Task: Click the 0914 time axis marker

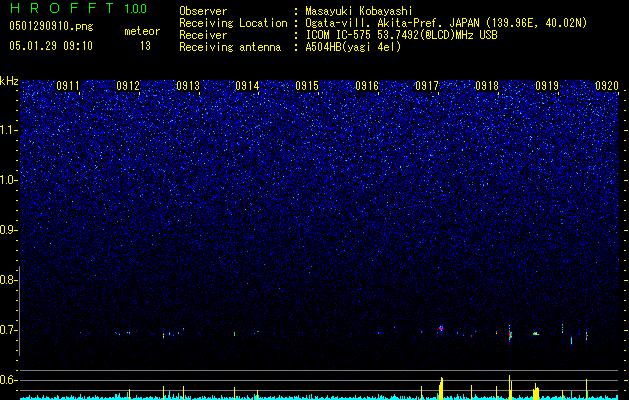Action: click(x=247, y=86)
